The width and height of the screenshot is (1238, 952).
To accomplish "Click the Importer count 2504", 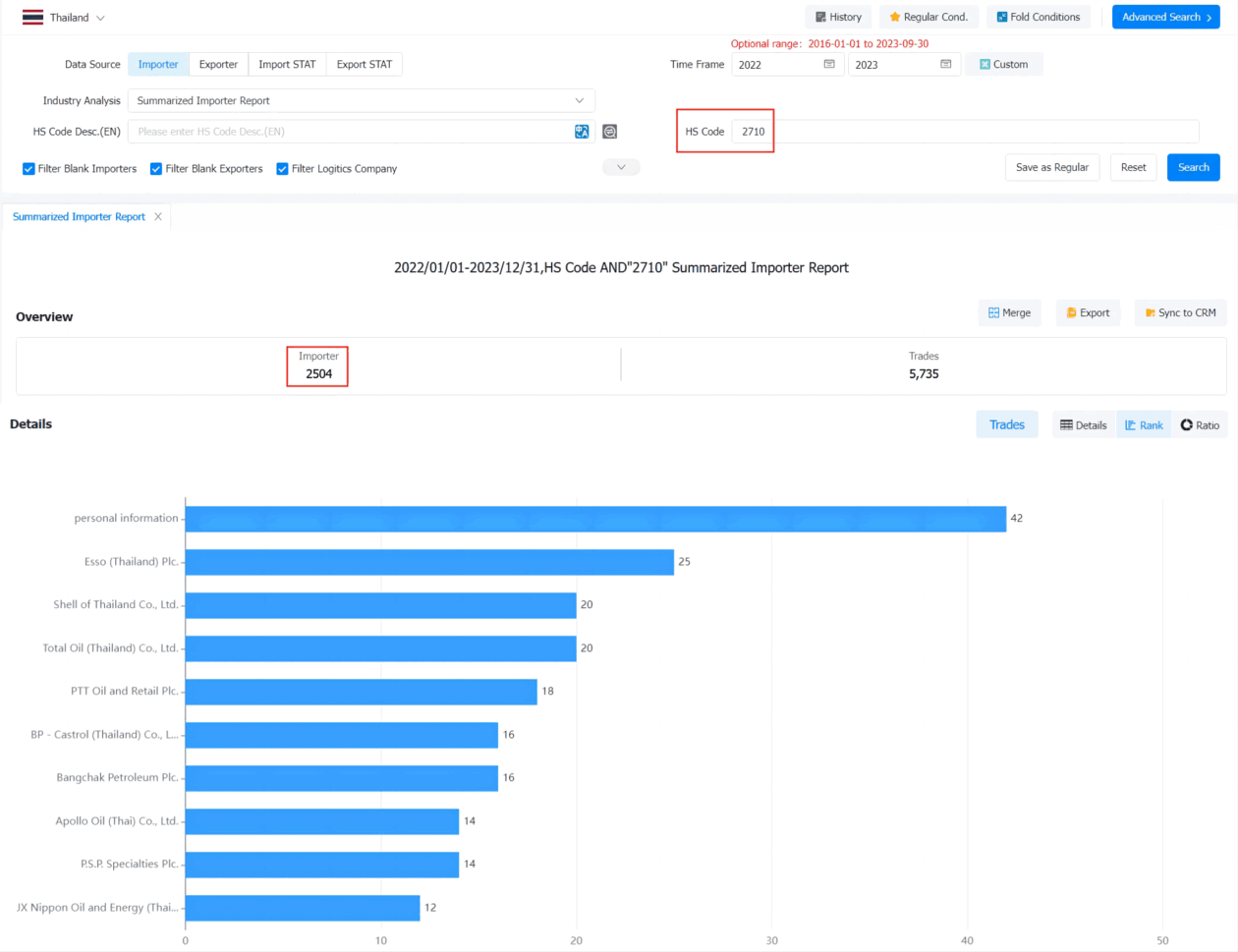I will [x=318, y=374].
